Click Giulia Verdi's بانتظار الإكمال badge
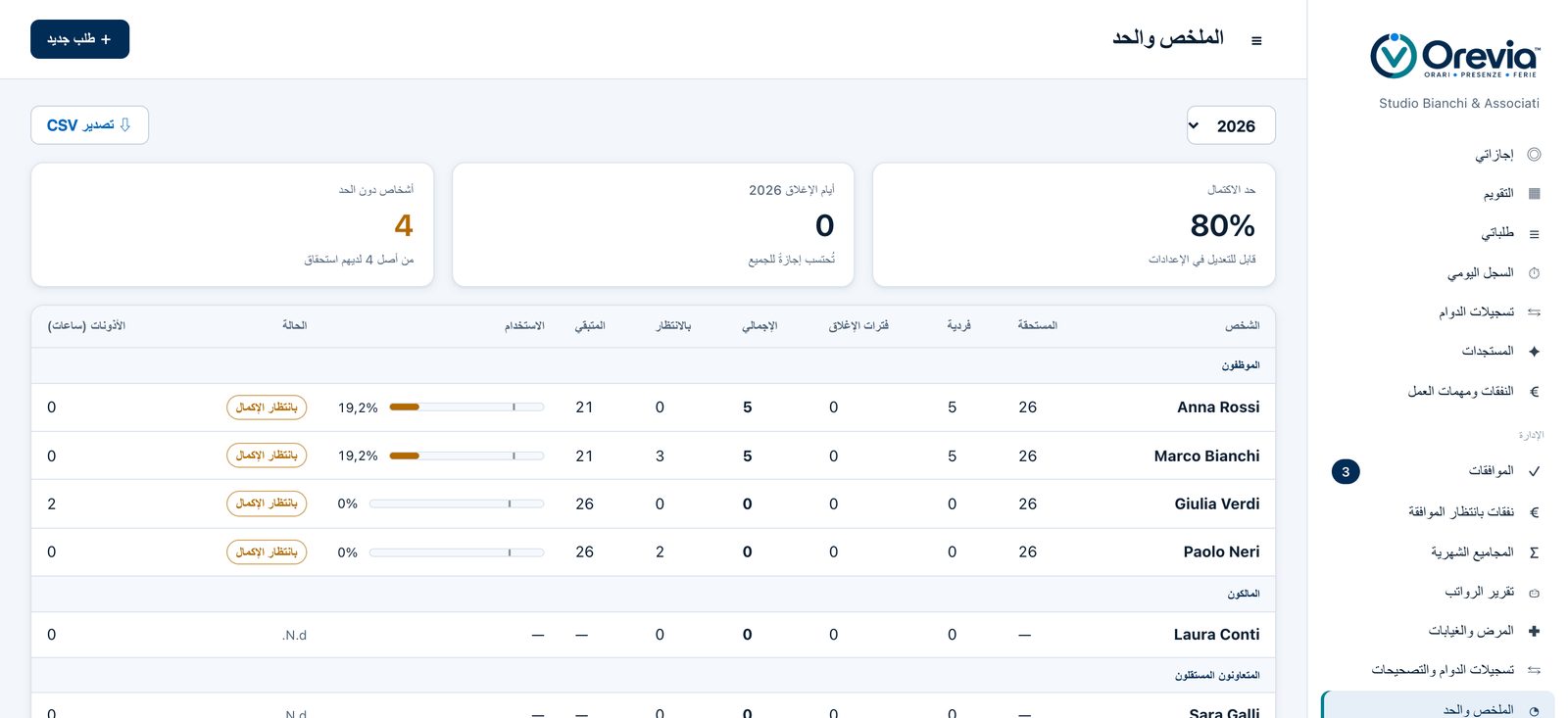The width and height of the screenshot is (1568, 718). pos(267,503)
